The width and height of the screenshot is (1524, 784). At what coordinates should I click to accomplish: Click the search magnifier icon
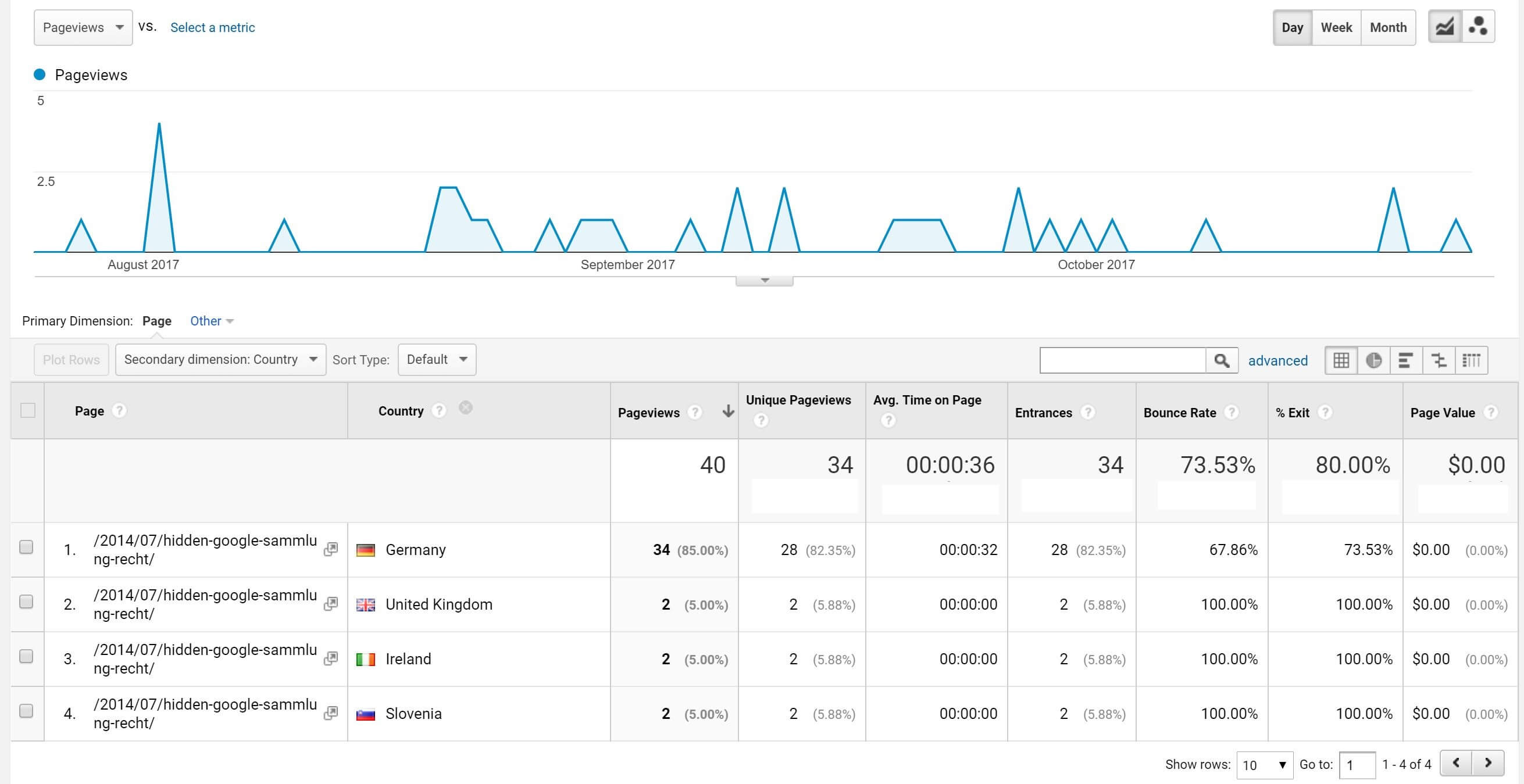click(1222, 360)
